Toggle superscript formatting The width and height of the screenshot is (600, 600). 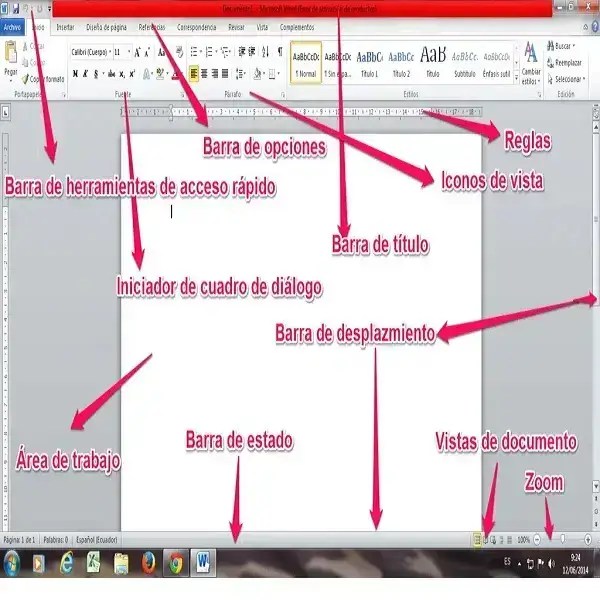point(132,74)
